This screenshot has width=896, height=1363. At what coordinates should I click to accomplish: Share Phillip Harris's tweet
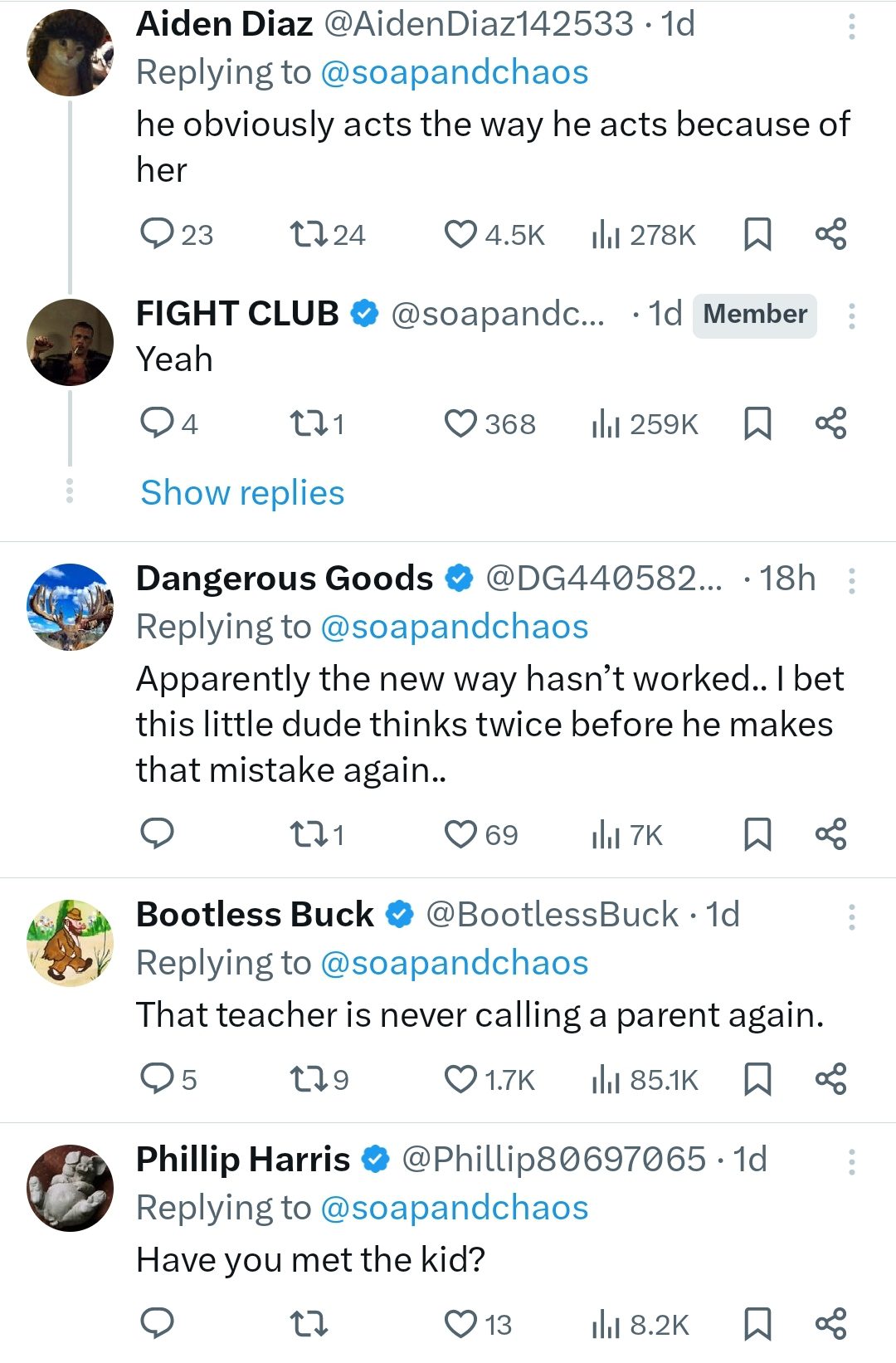(x=830, y=1324)
